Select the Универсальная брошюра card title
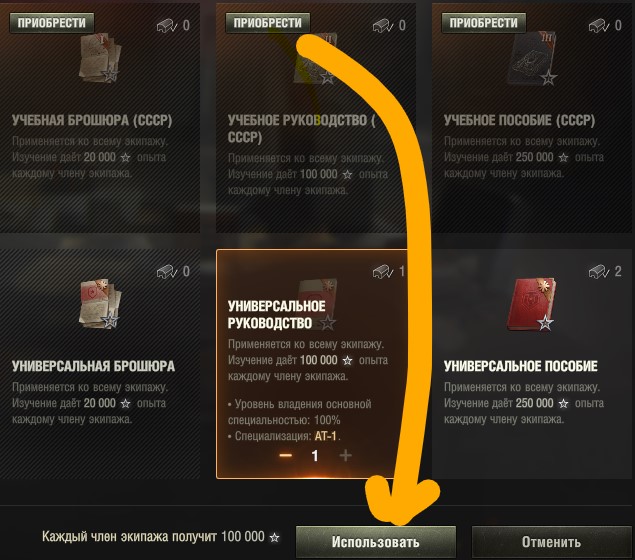The width and height of the screenshot is (635, 560). tap(94, 366)
